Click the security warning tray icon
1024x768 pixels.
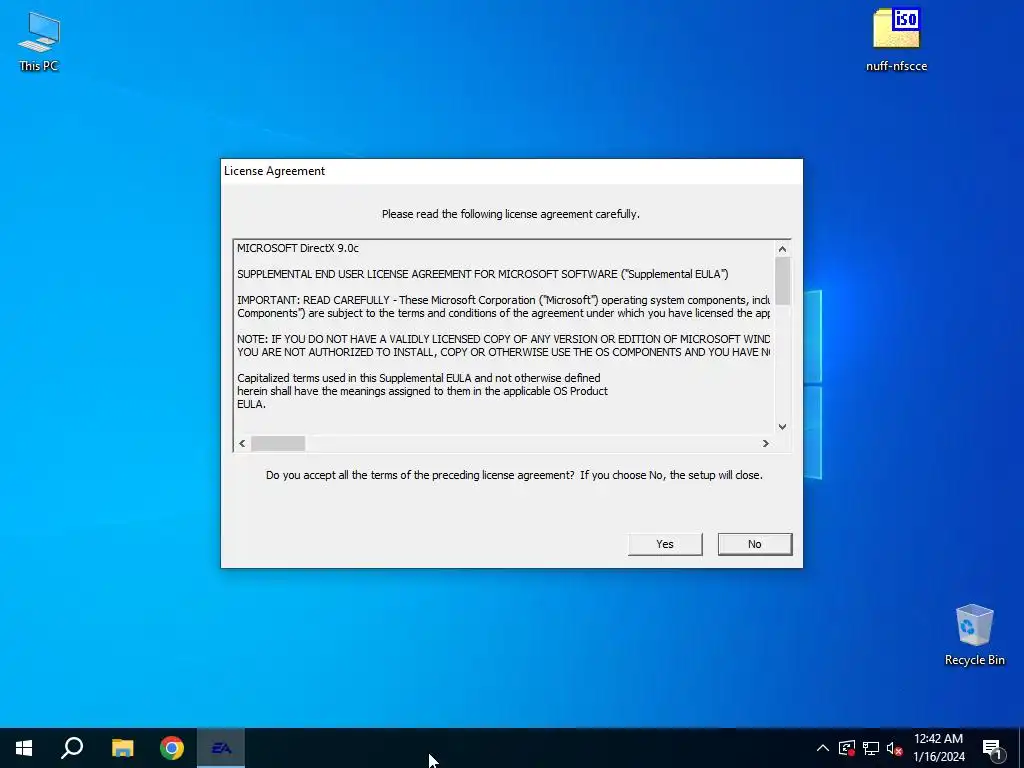tap(847, 748)
